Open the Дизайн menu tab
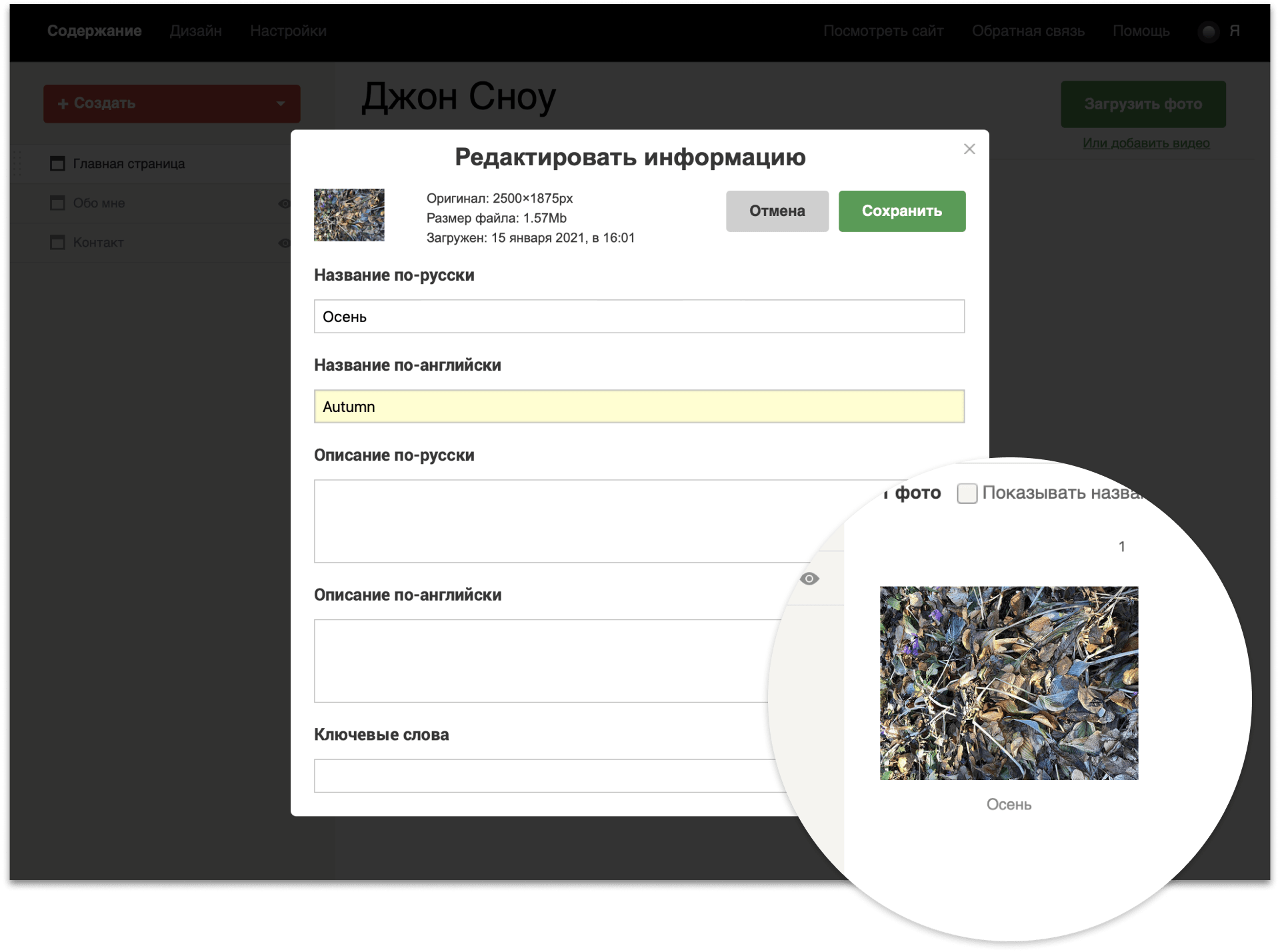This screenshot has height=952, width=1280. tap(195, 31)
